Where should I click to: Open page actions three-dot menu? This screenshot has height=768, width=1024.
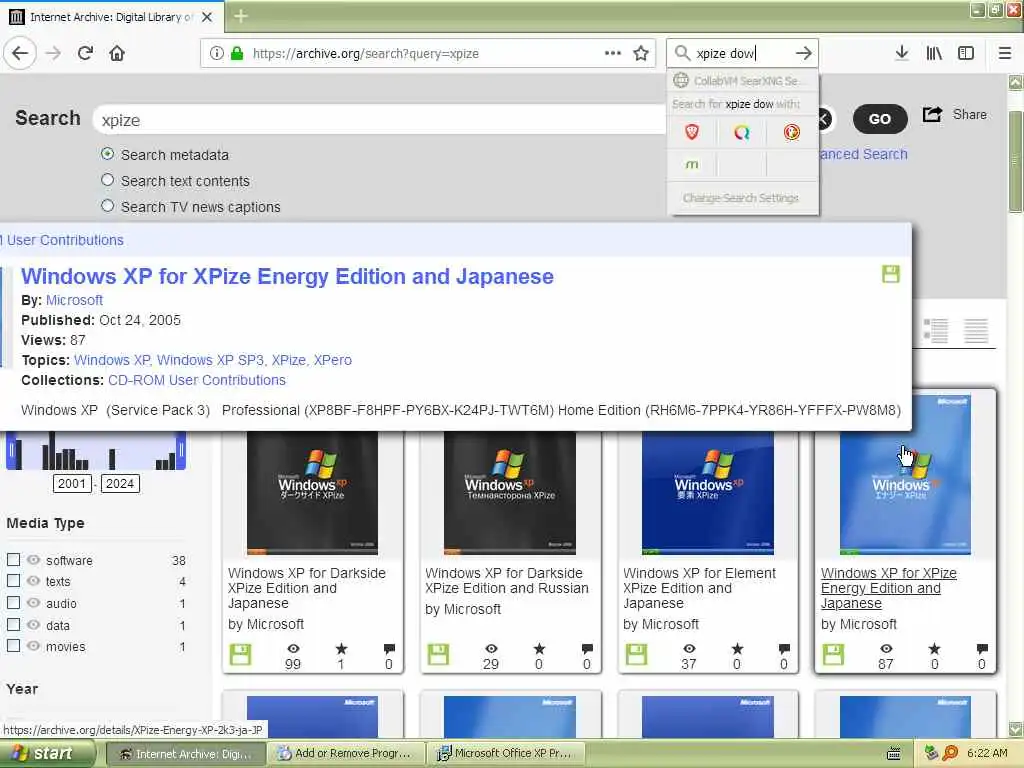click(613, 54)
